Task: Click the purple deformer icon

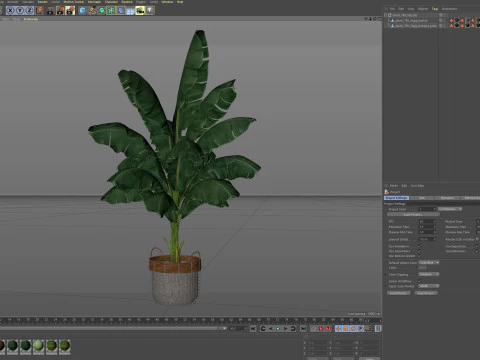Action: (x=121, y=11)
